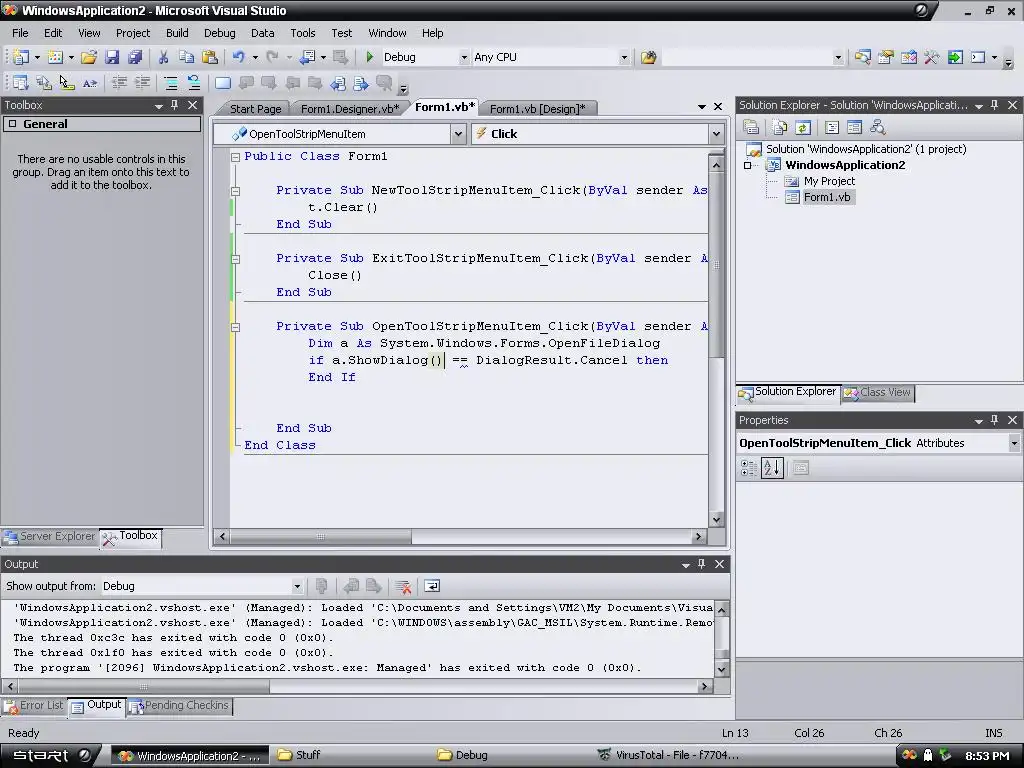The width and height of the screenshot is (1024, 768).
Task: Toggle Word Wrap in Output window
Action: coord(432,586)
